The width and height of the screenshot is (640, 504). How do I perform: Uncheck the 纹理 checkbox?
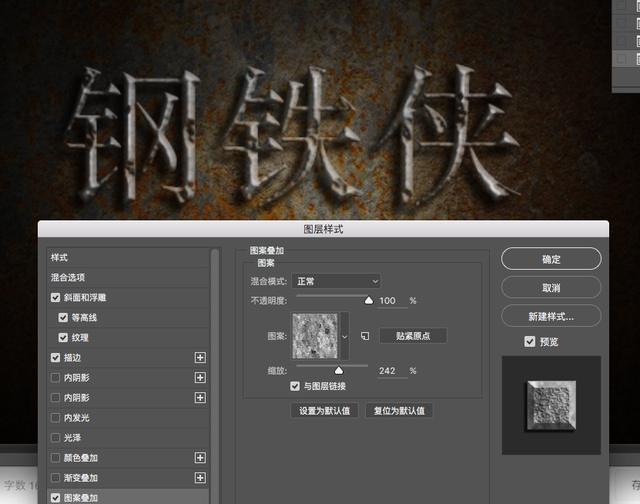(63, 337)
